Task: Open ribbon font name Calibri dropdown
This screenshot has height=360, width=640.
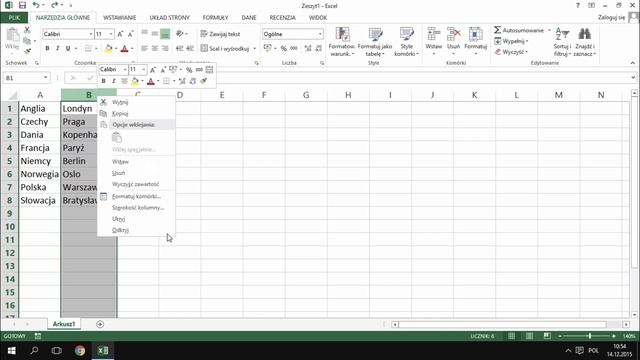Action: [91, 34]
